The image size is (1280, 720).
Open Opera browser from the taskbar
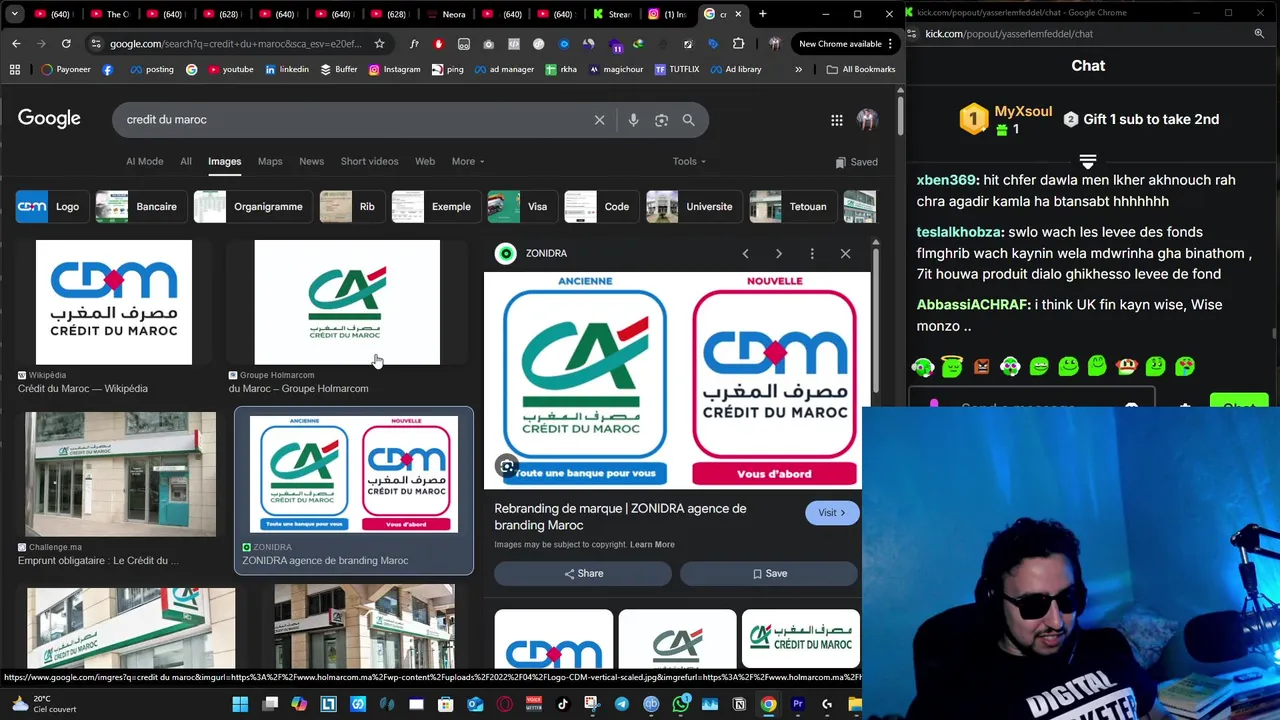tap(504, 704)
